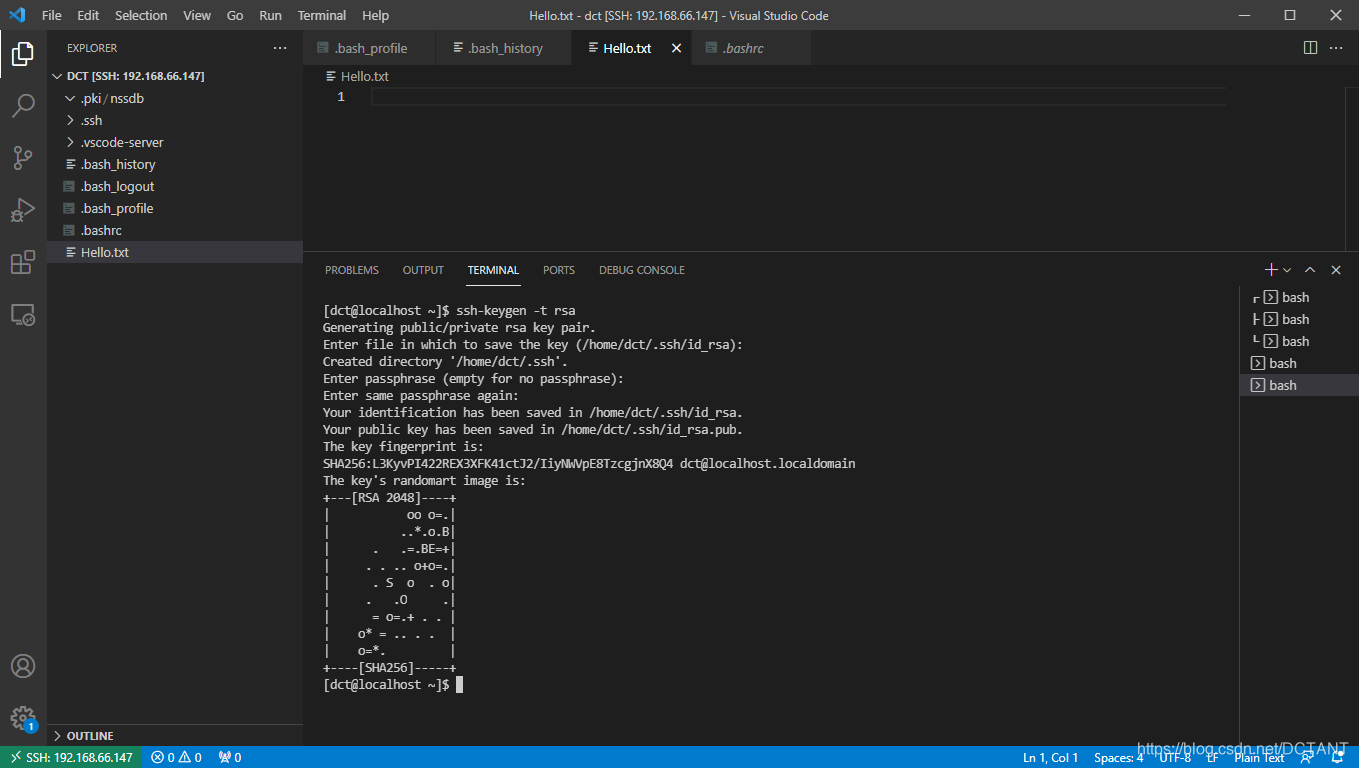Switch to the Output panel tab
1359x768 pixels.
[x=423, y=270]
